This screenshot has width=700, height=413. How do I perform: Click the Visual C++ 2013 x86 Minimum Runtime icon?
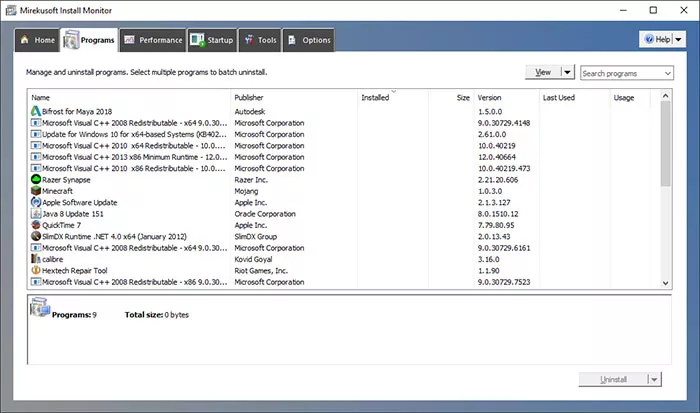(36, 157)
